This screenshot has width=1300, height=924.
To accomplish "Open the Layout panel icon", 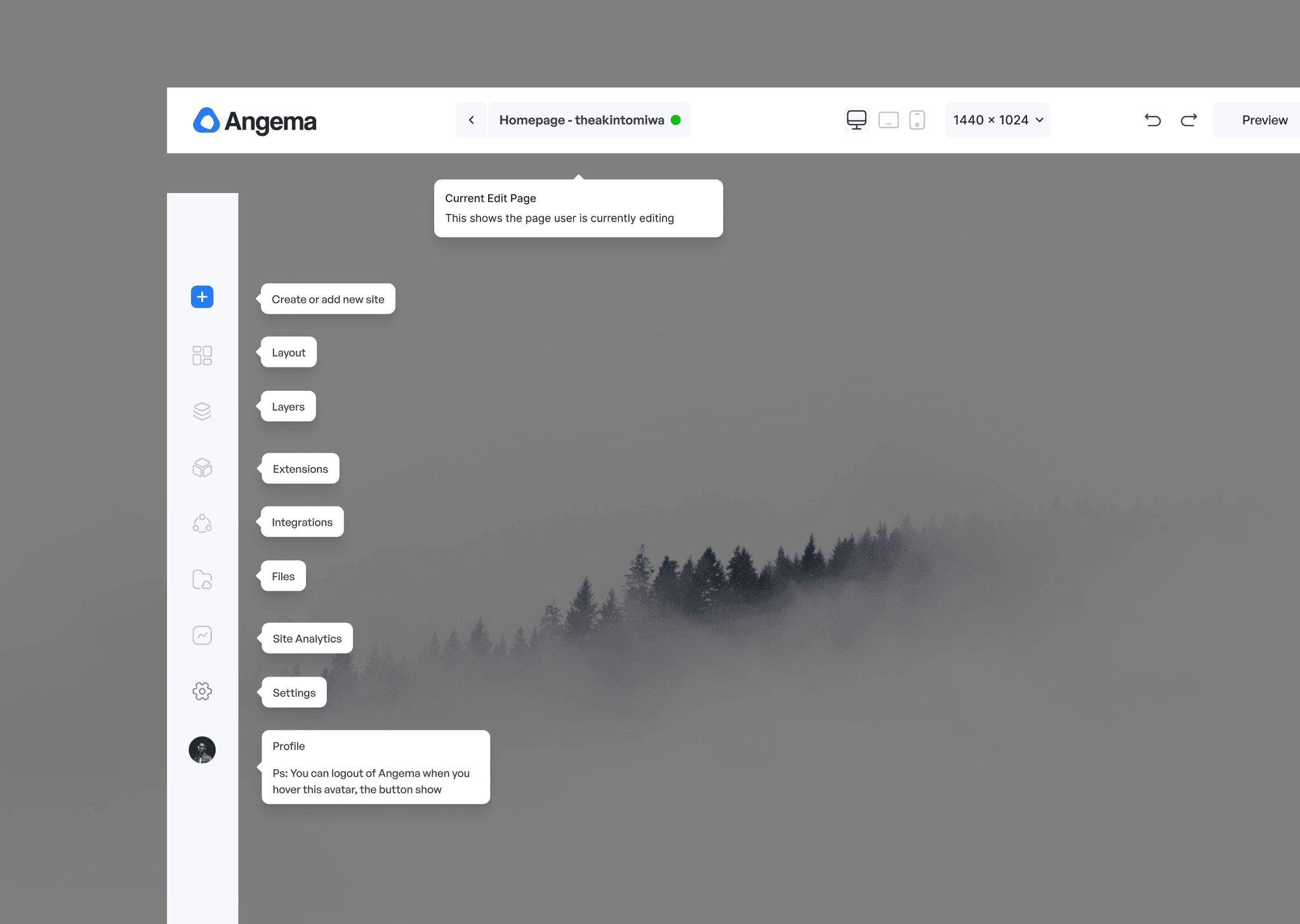I will (202, 355).
